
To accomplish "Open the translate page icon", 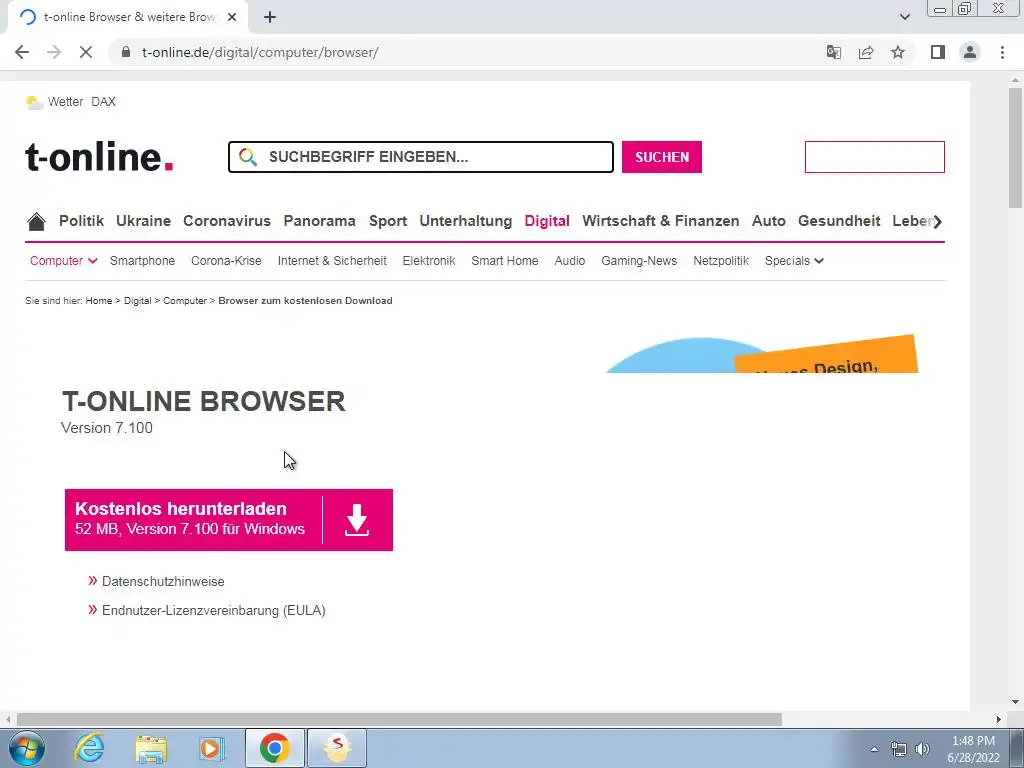I will tap(833, 52).
